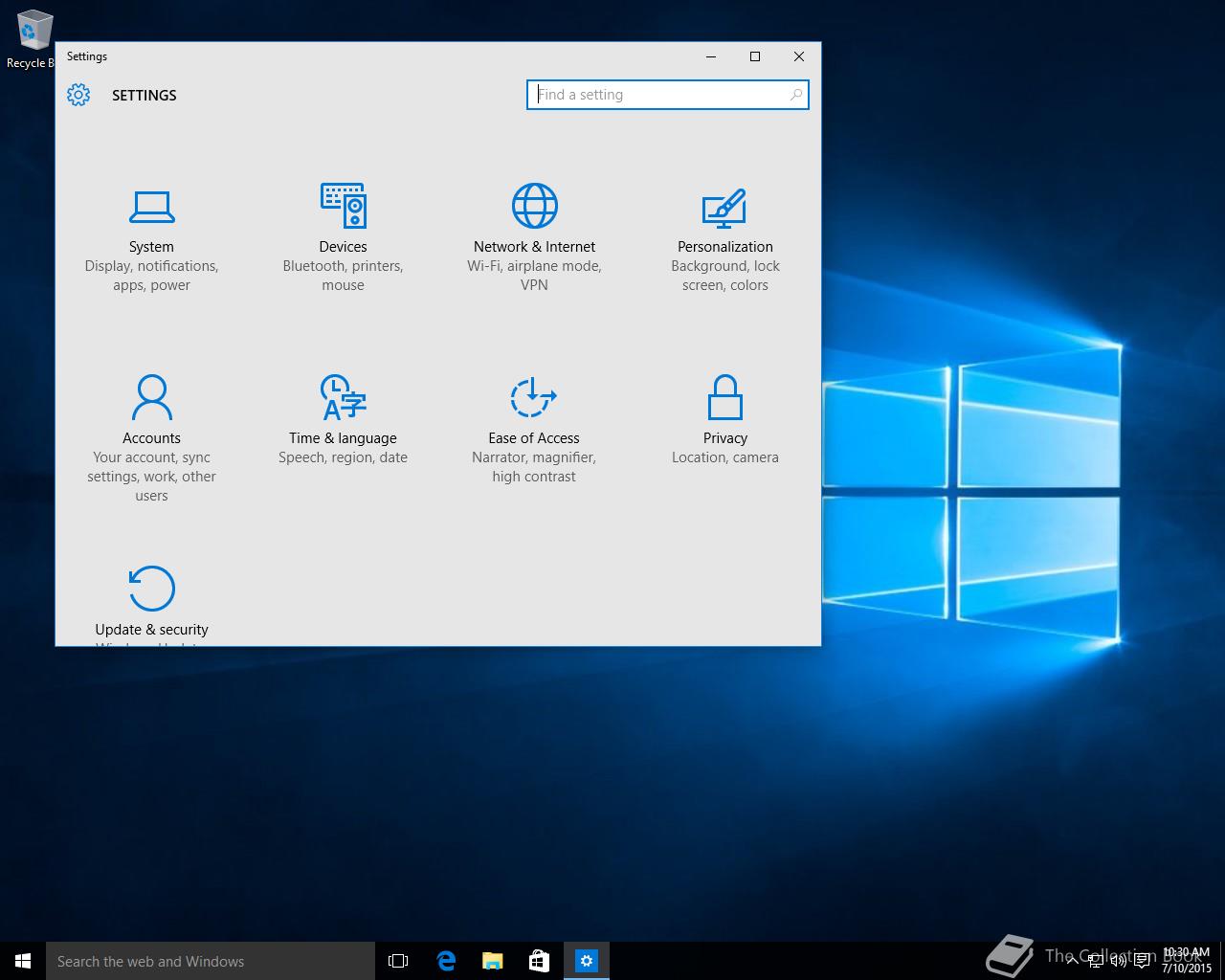Screen dimensions: 1225x980
Task: Show hidden tray icons chevron
Action: click(x=1072, y=961)
